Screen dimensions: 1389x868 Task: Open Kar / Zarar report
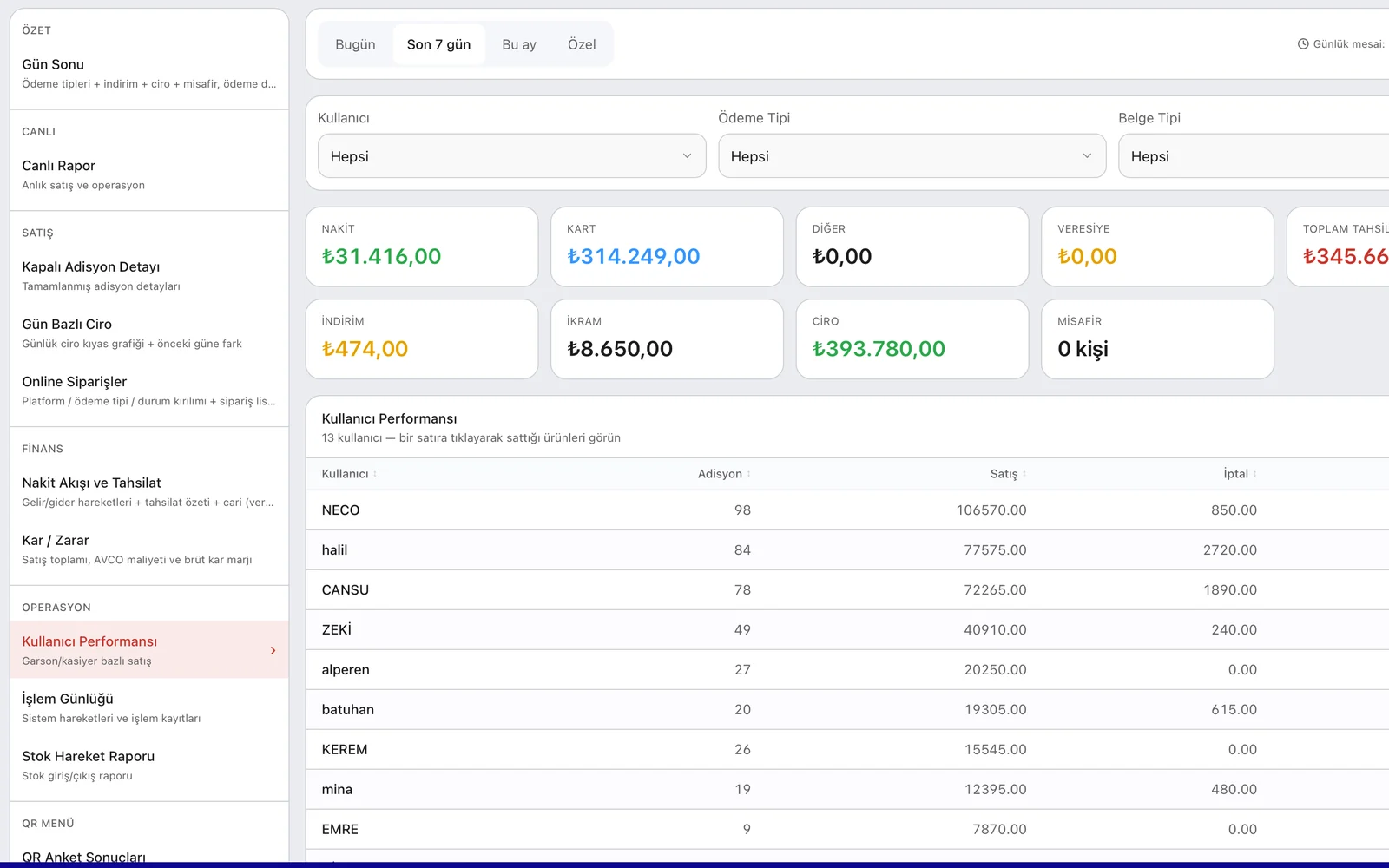coord(149,549)
